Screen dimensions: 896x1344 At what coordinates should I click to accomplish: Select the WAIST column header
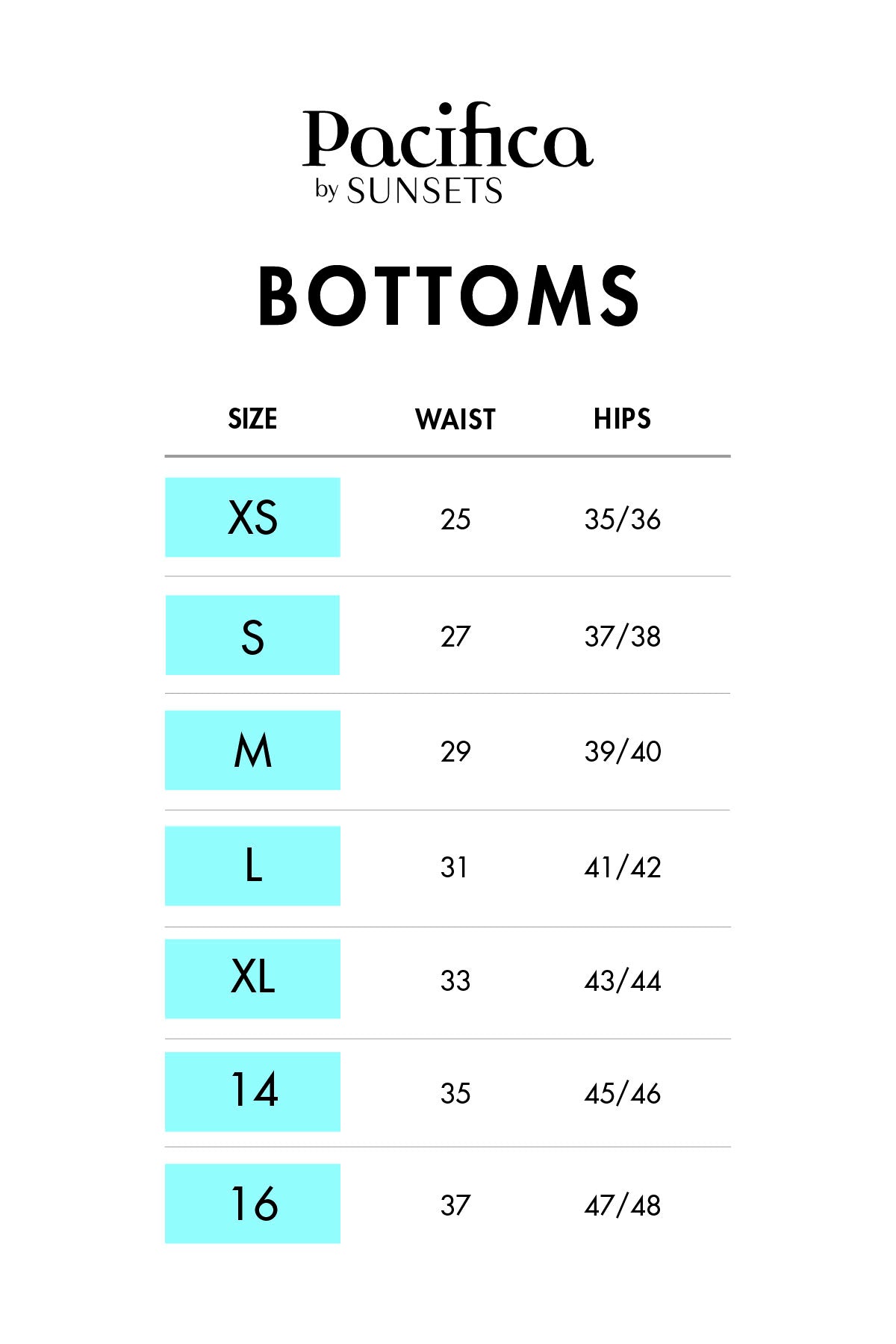(455, 420)
